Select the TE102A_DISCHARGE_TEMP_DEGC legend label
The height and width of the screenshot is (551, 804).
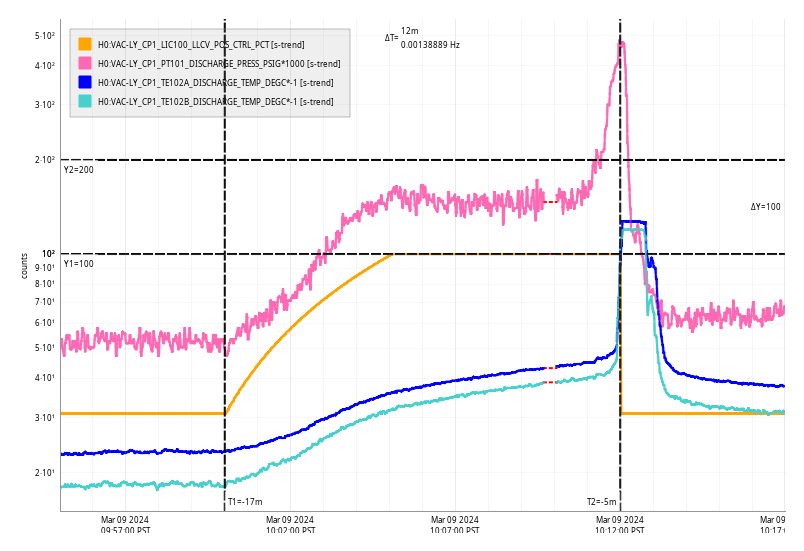click(x=215, y=82)
